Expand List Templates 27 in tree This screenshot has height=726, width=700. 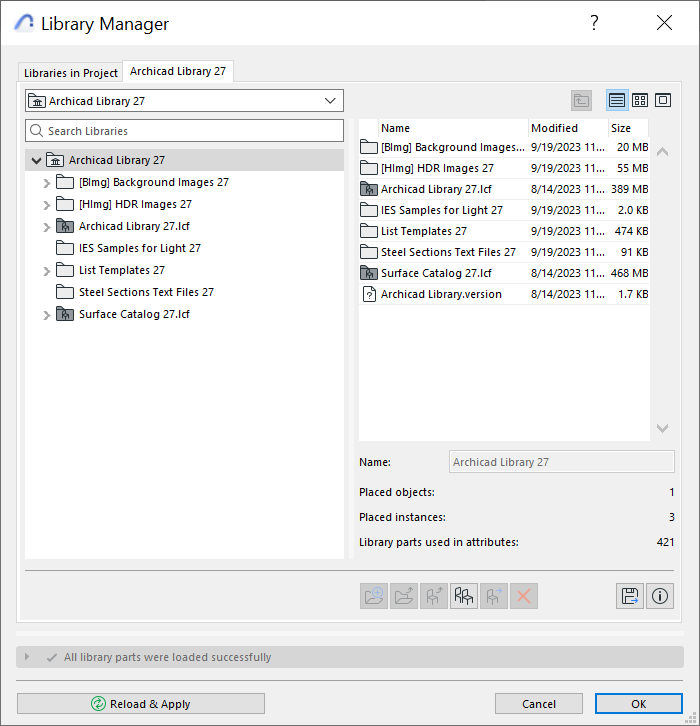point(46,271)
